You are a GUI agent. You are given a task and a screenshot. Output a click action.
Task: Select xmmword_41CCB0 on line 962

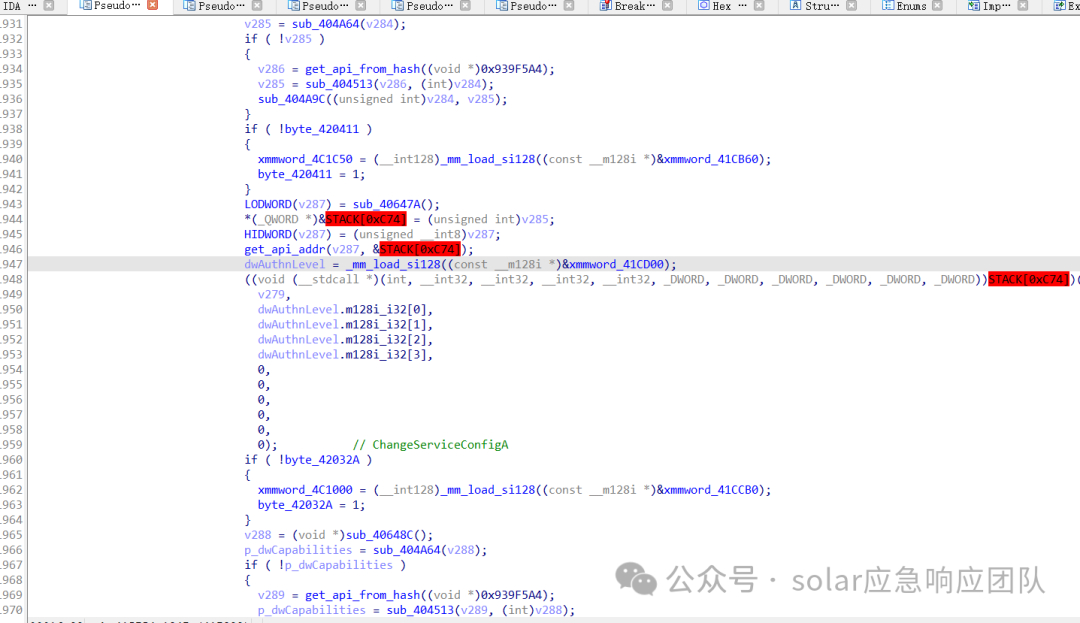point(711,490)
